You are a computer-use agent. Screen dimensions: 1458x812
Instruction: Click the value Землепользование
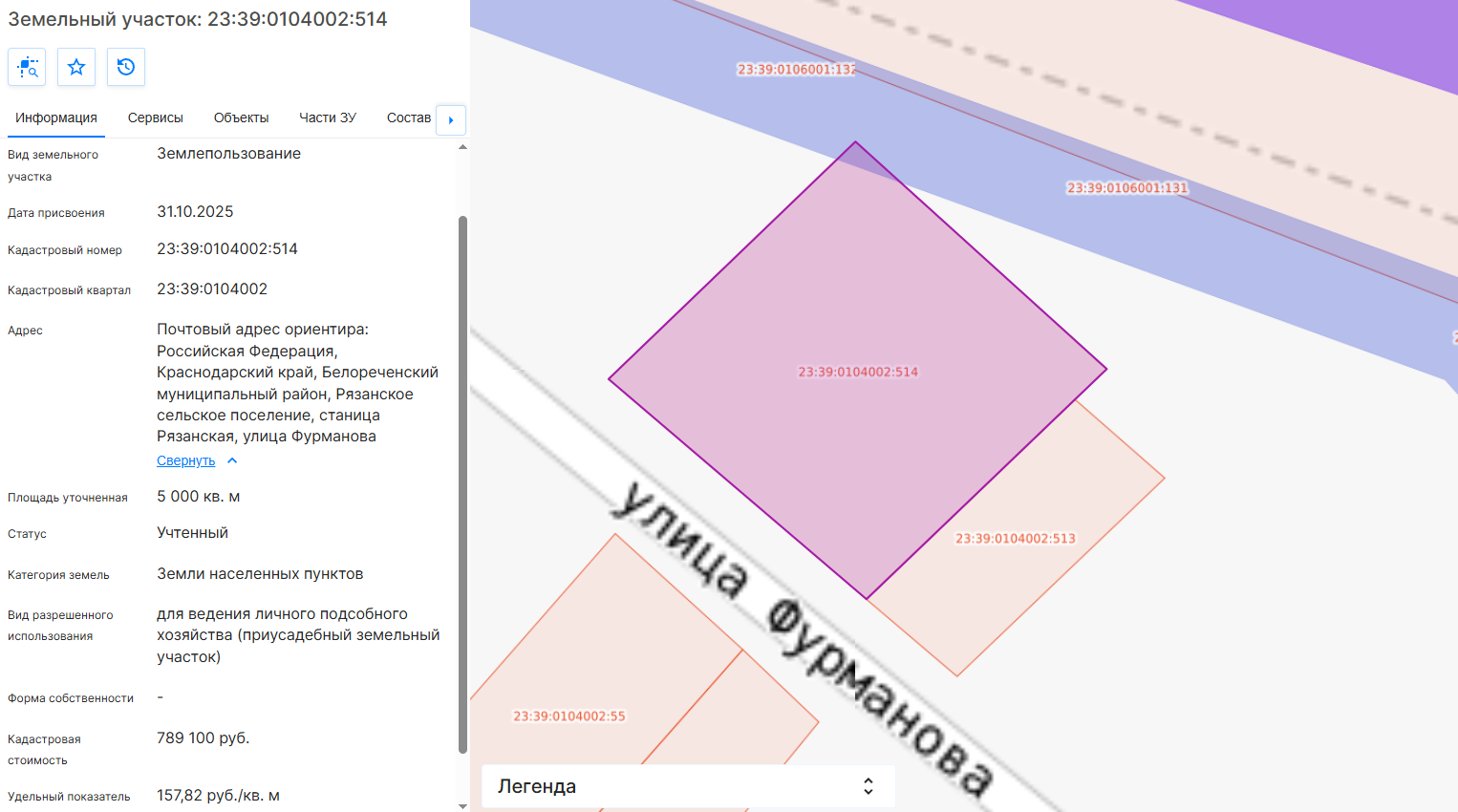coord(229,154)
